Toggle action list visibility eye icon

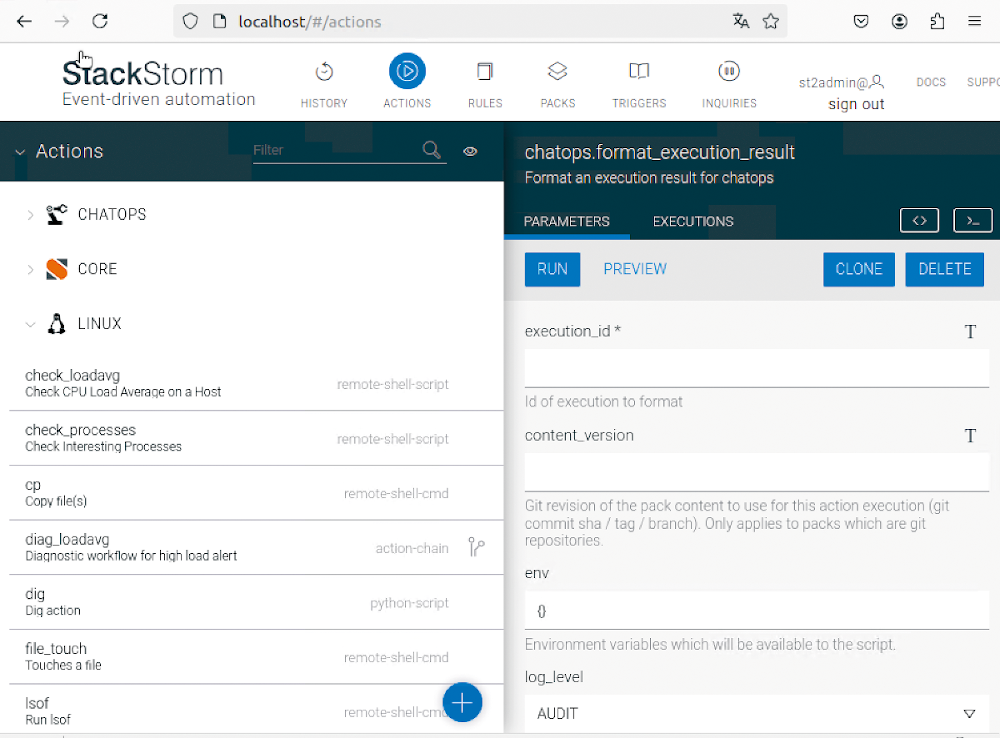(x=470, y=151)
